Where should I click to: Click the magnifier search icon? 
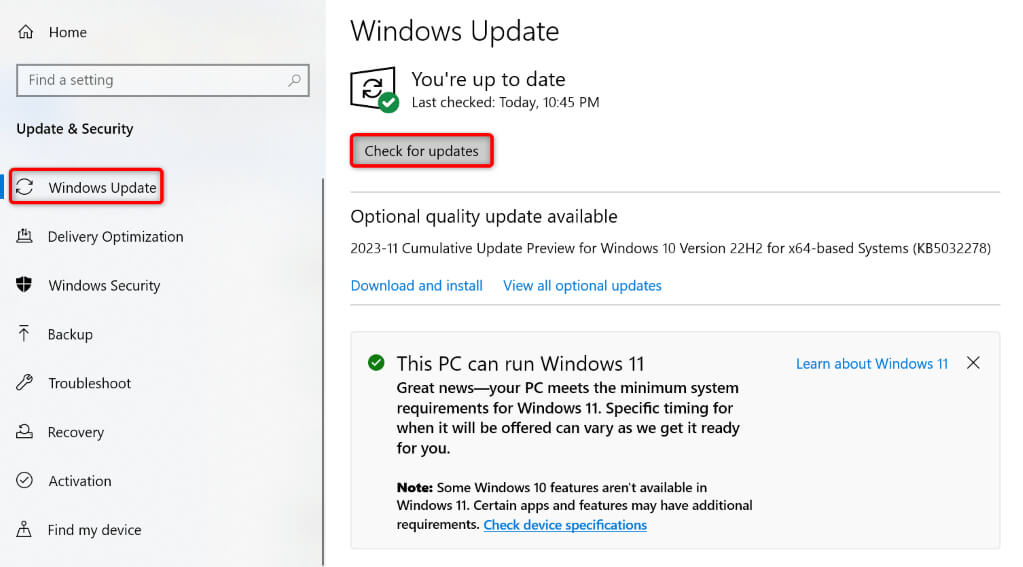(294, 80)
